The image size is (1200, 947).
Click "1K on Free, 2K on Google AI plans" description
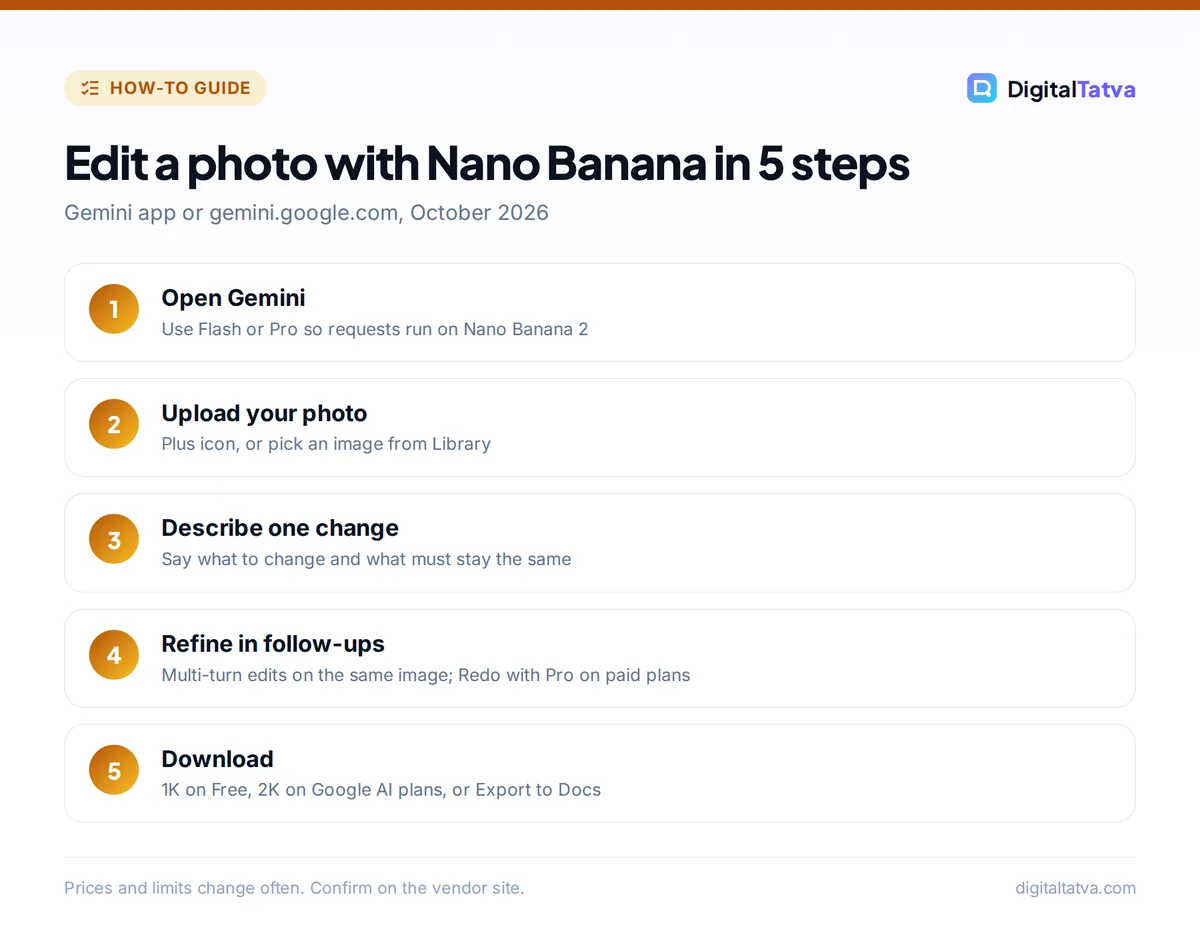coord(381,790)
